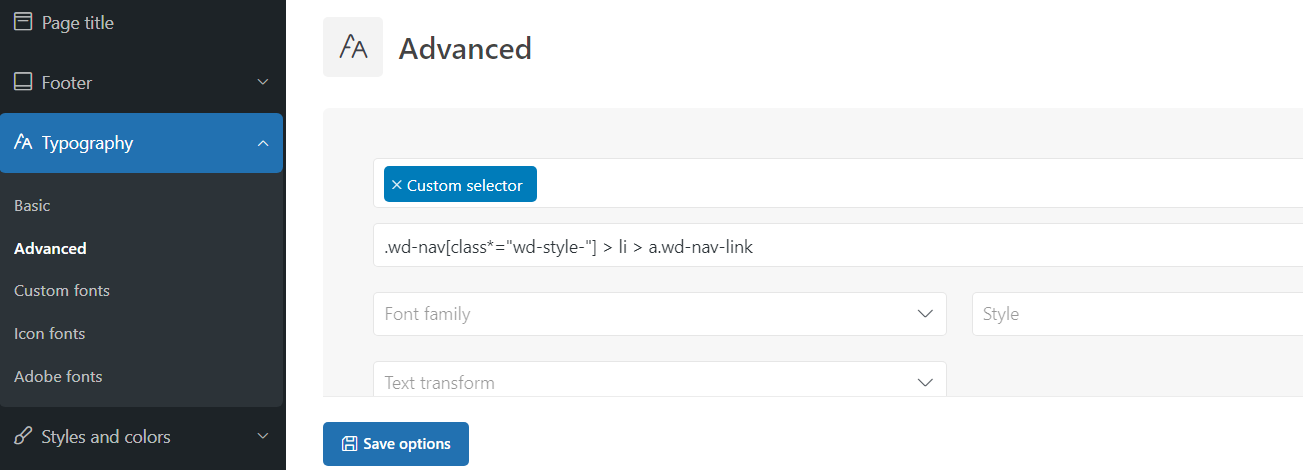Click the Advanced typography header icon
Screen dimensions: 1303x470
[x=353, y=47]
